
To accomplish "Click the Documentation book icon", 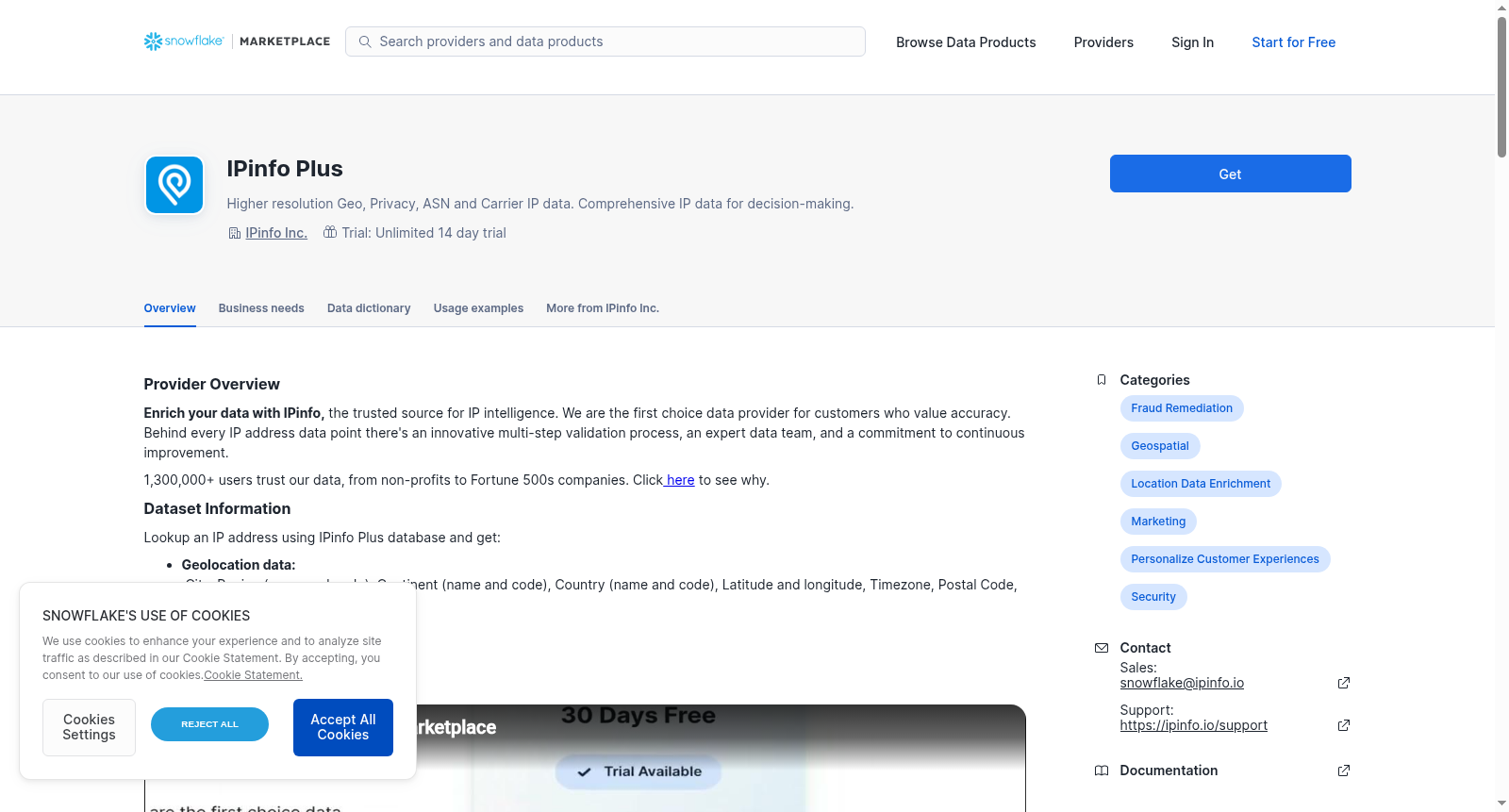I will (x=1102, y=771).
